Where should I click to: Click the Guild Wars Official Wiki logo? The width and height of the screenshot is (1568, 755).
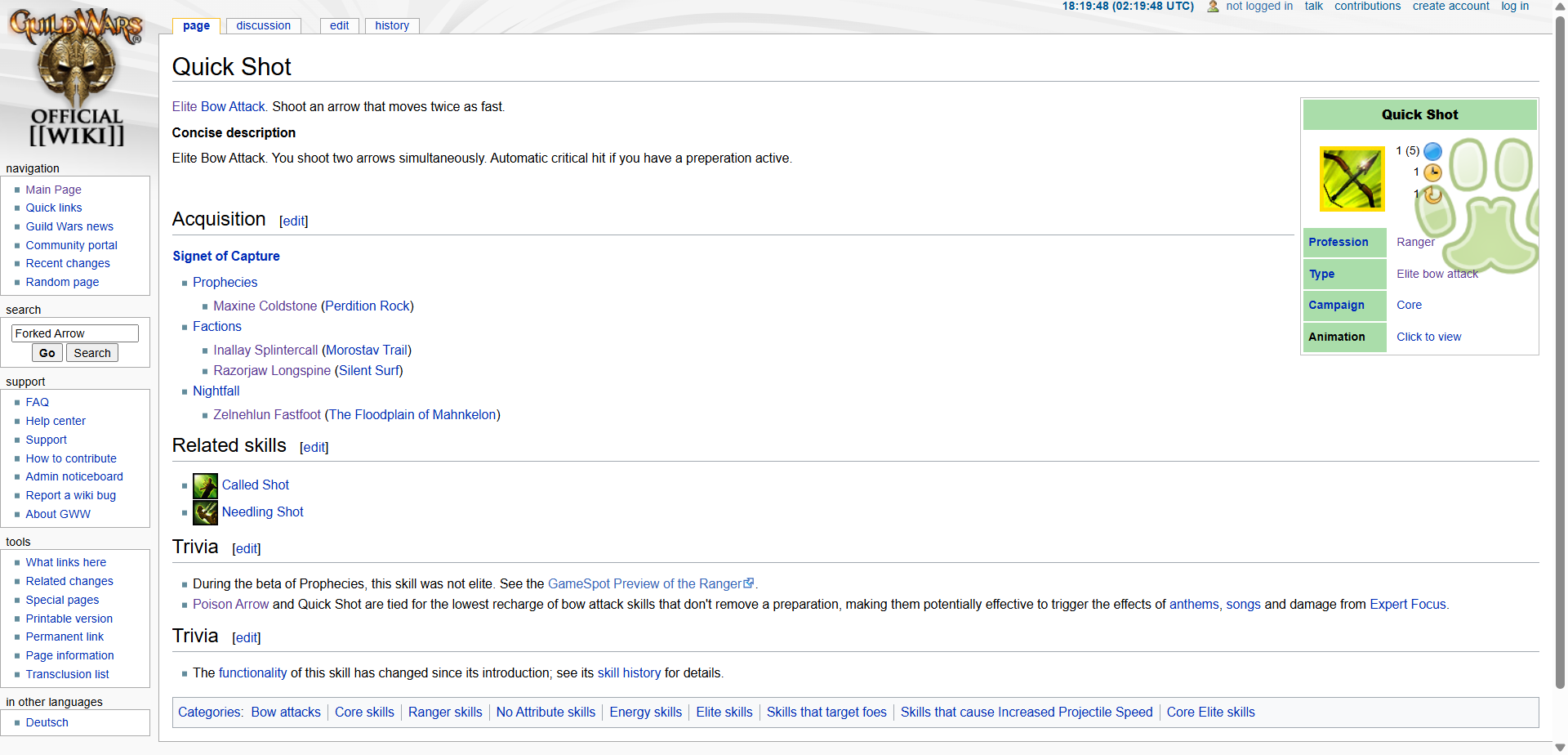tap(76, 78)
